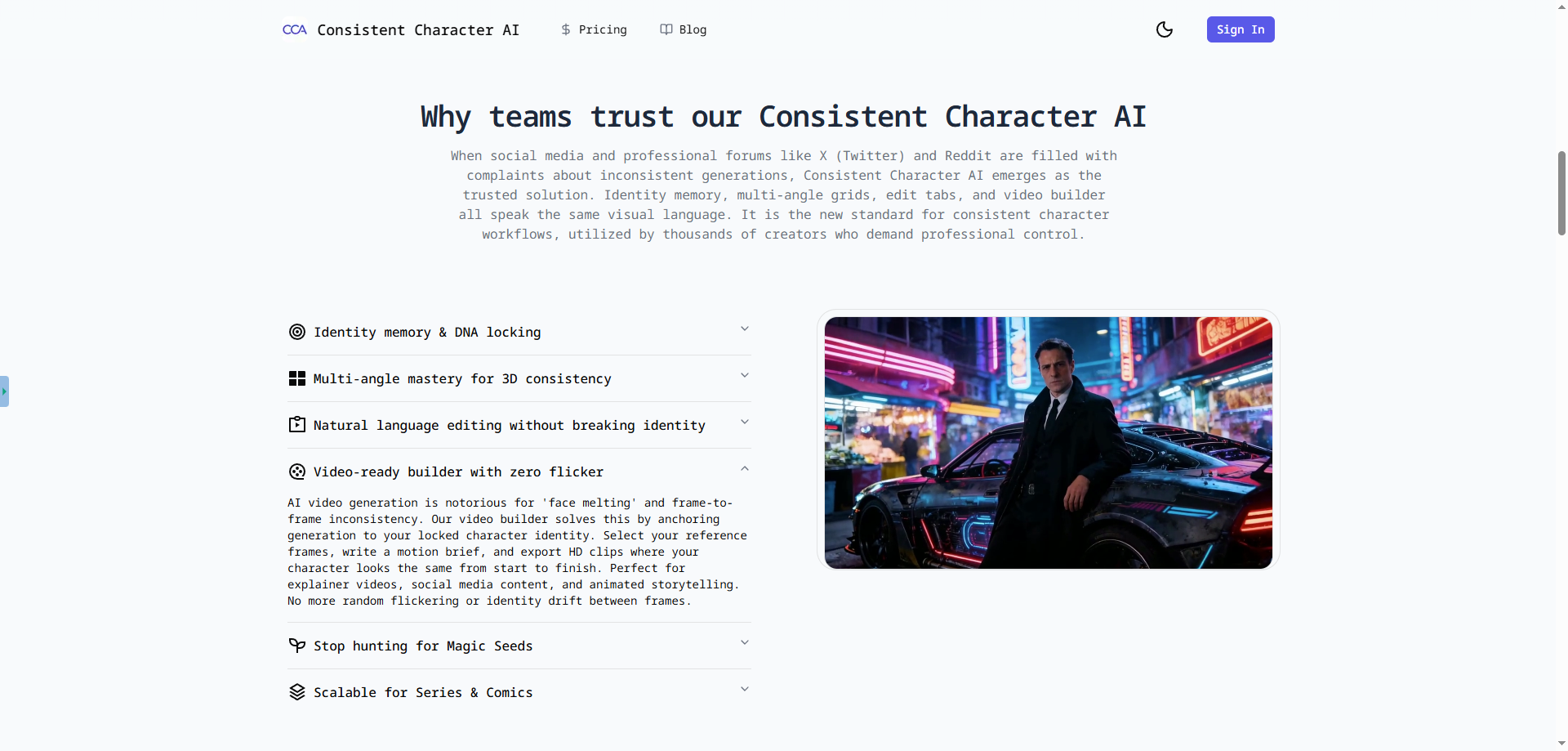This screenshot has height=751, width=1568.
Task: Toggle dark mode with the moon icon
Action: coord(1164,29)
